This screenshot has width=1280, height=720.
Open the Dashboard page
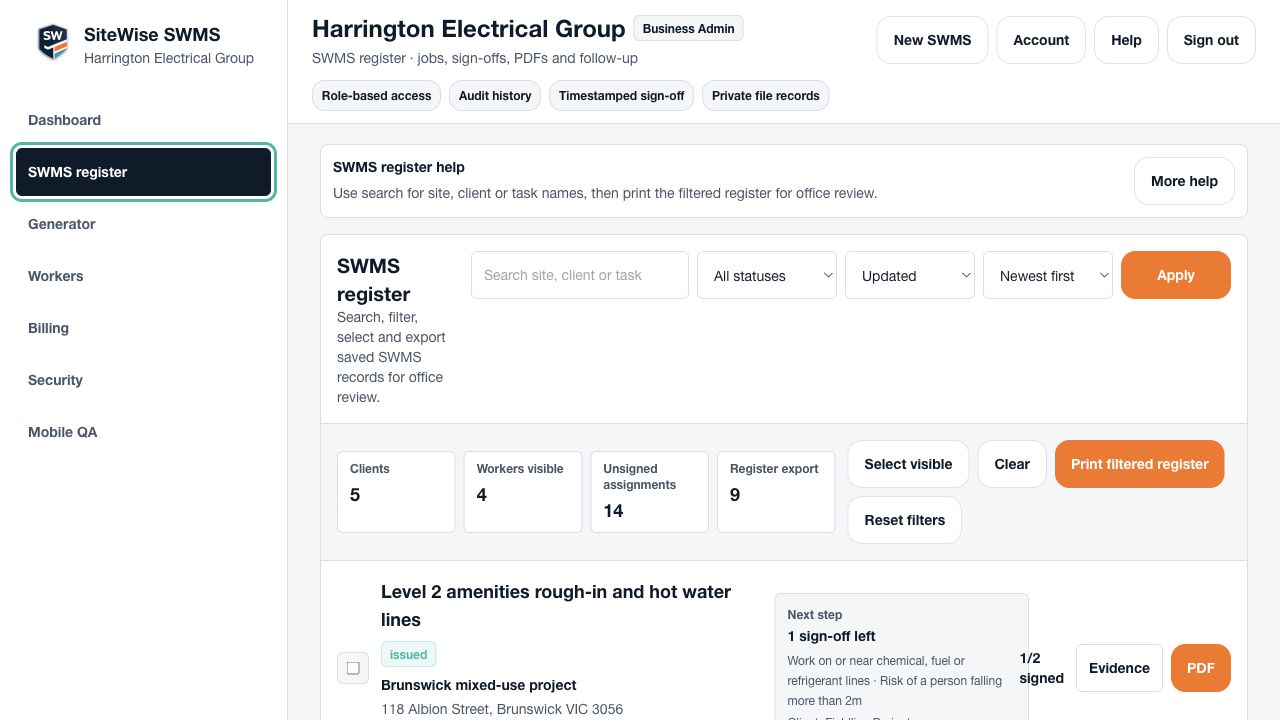(x=144, y=120)
